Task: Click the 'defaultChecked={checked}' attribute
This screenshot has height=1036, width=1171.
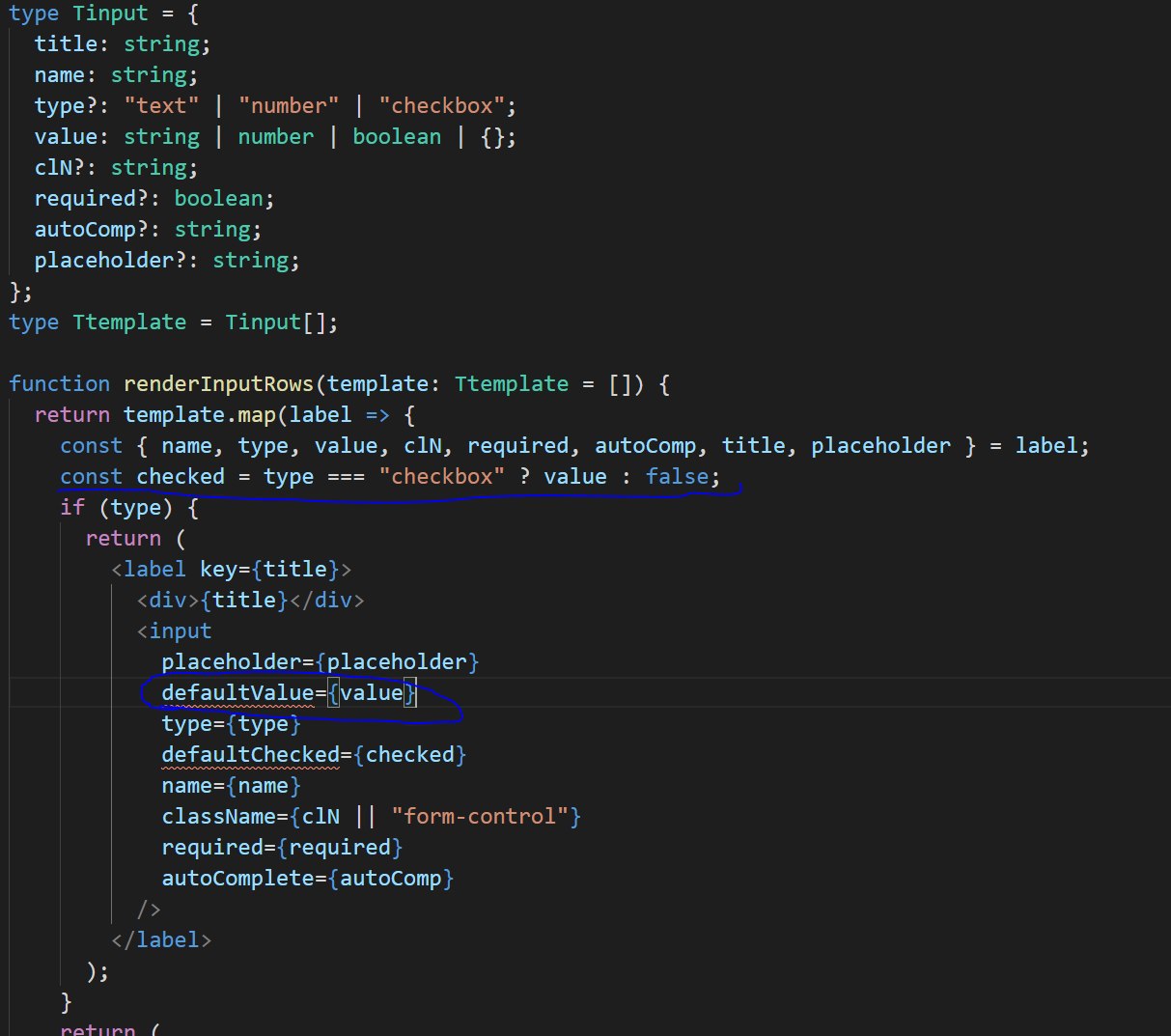Action: click(314, 755)
